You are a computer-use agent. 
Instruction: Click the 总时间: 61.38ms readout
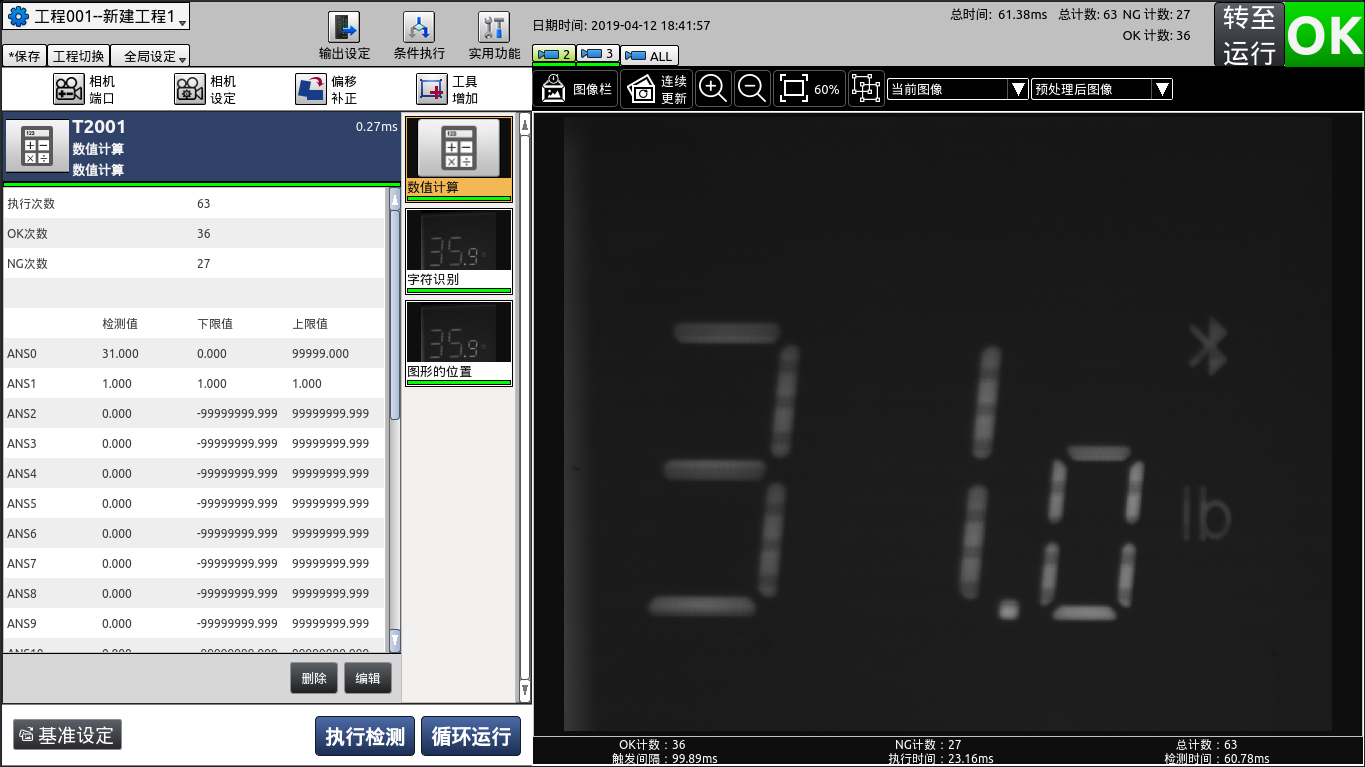pos(997,15)
